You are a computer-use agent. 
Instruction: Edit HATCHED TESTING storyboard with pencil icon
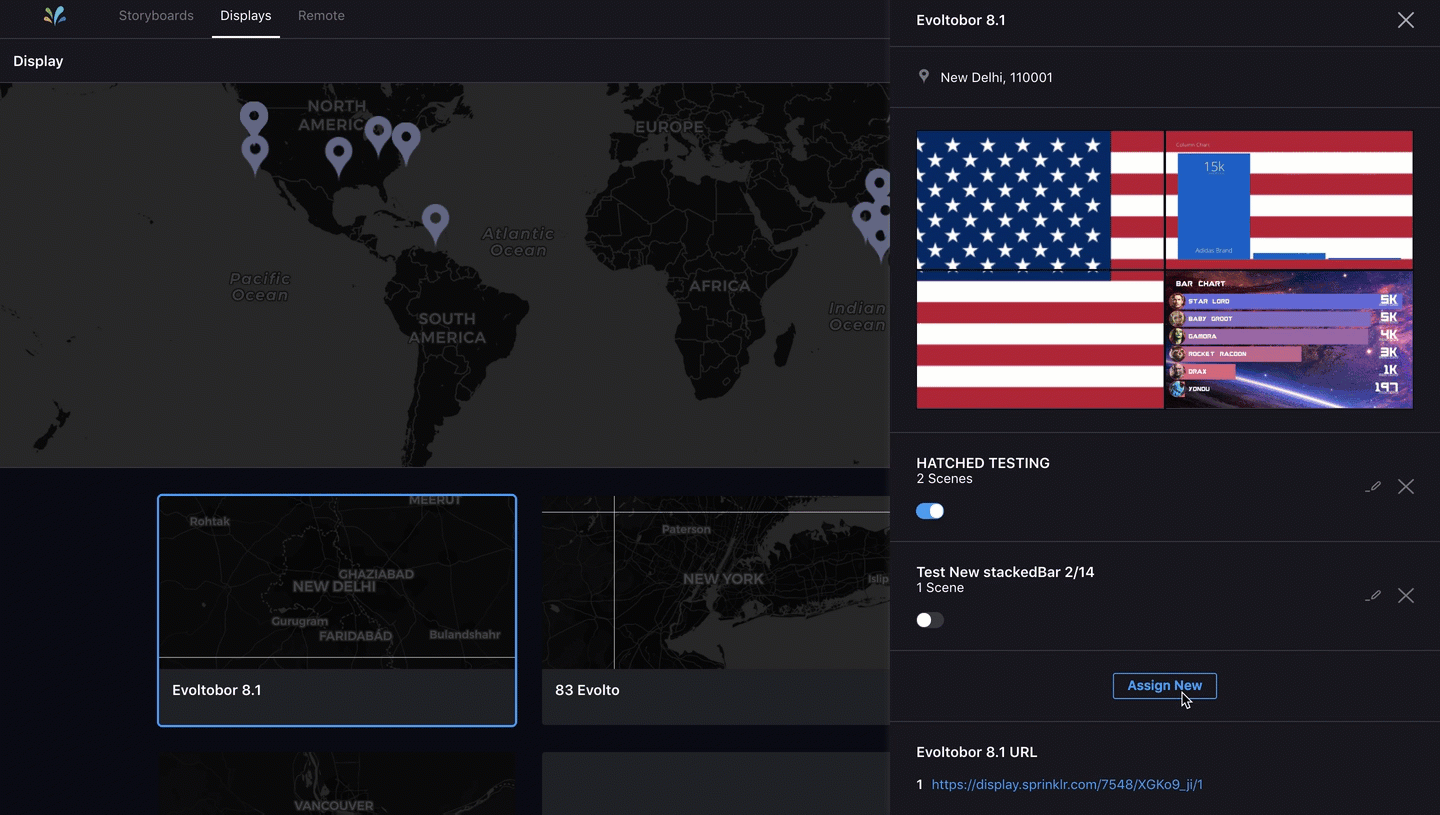pos(1374,487)
